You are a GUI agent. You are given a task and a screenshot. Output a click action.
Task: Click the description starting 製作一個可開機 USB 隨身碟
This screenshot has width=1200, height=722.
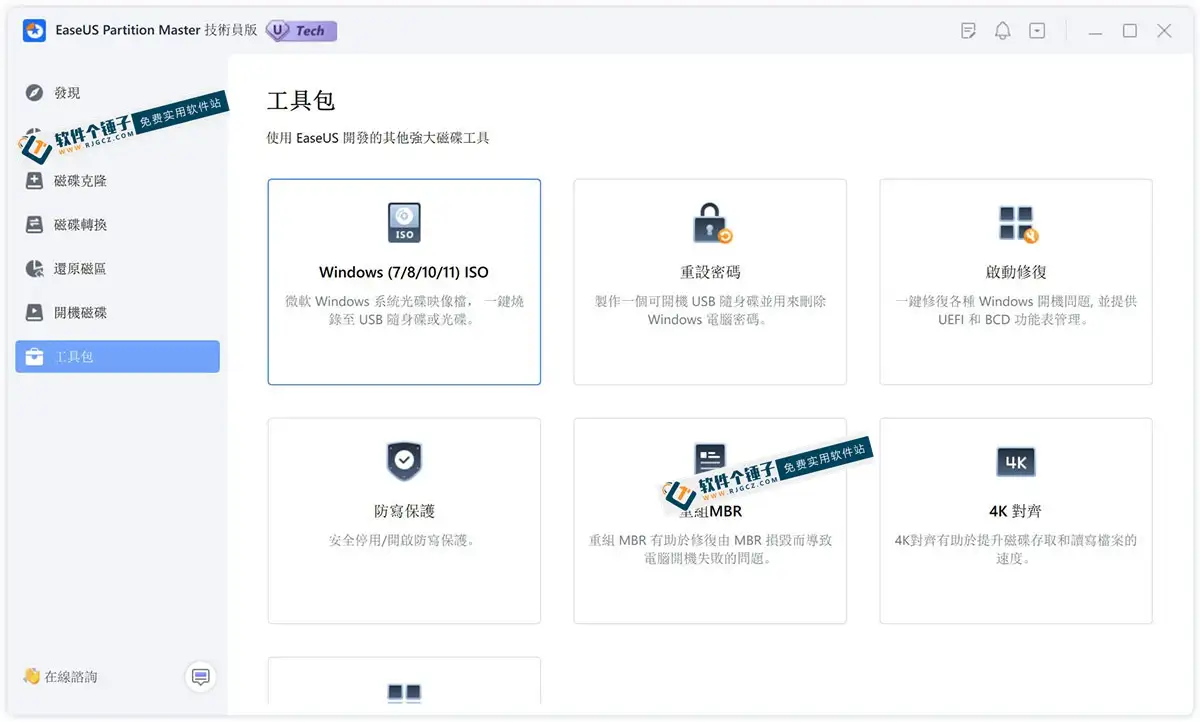click(x=710, y=310)
